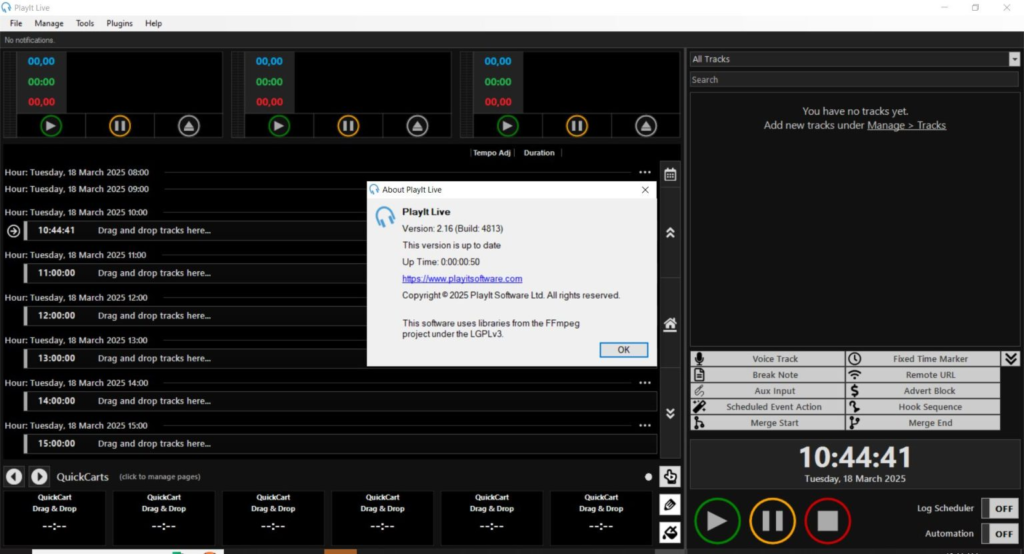This screenshot has width=1024, height=554.
Task: Toggle the Automation switch
Action: (1000, 533)
